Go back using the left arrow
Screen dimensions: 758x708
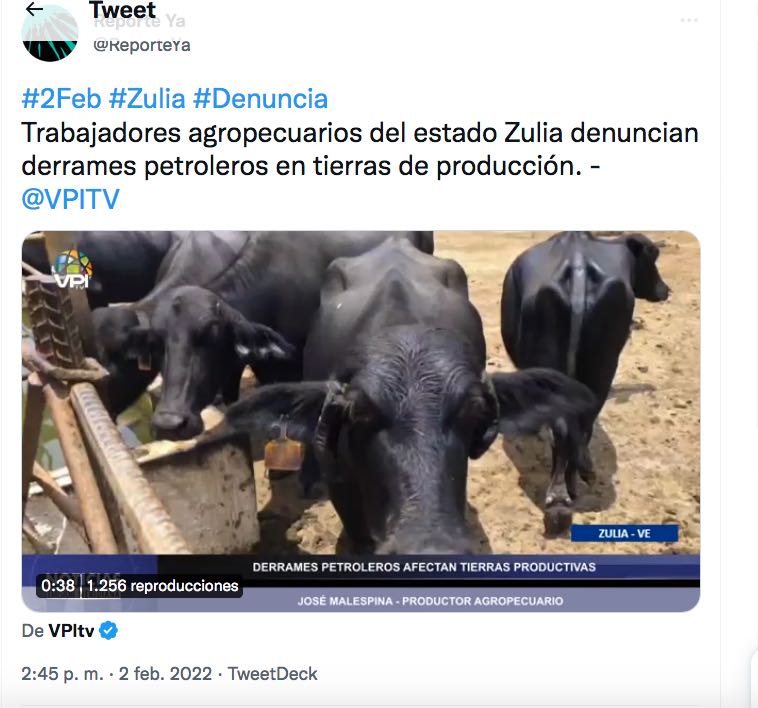[x=34, y=9]
